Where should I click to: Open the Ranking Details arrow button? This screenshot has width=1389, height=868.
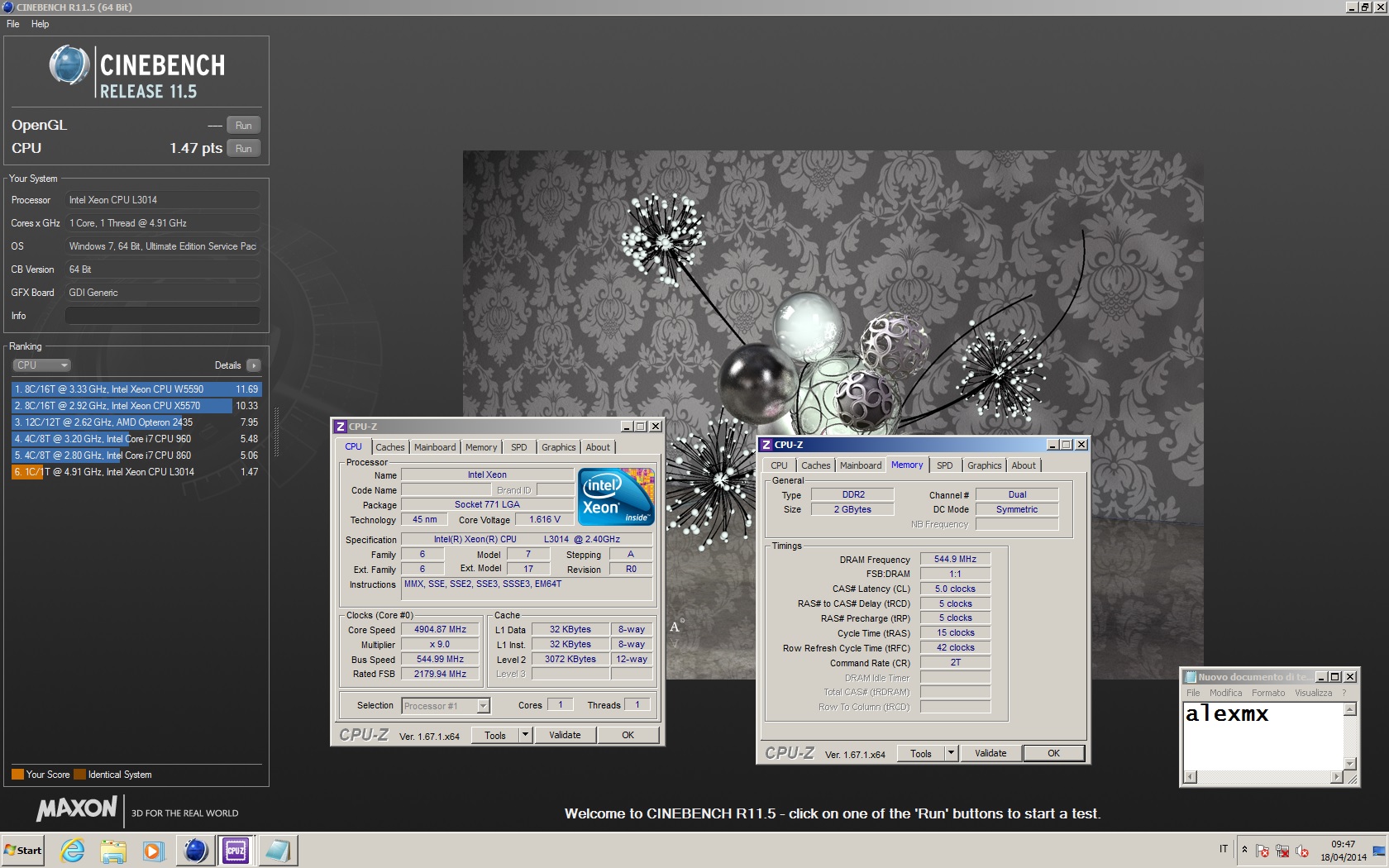(253, 365)
